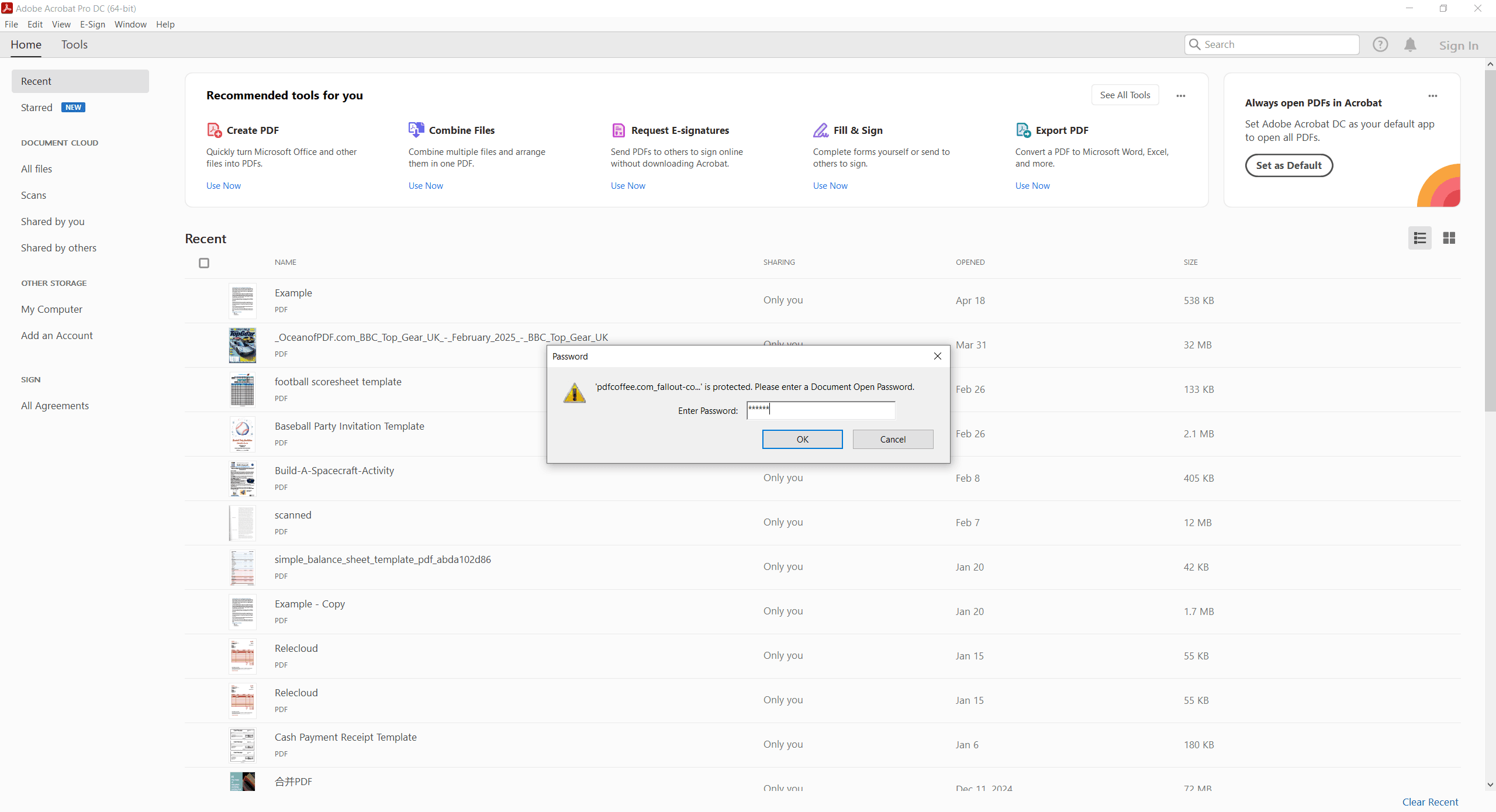The height and width of the screenshot is (812, 1496).
Task: Click Use Now under Combine Files
Action: click(426, 186)
